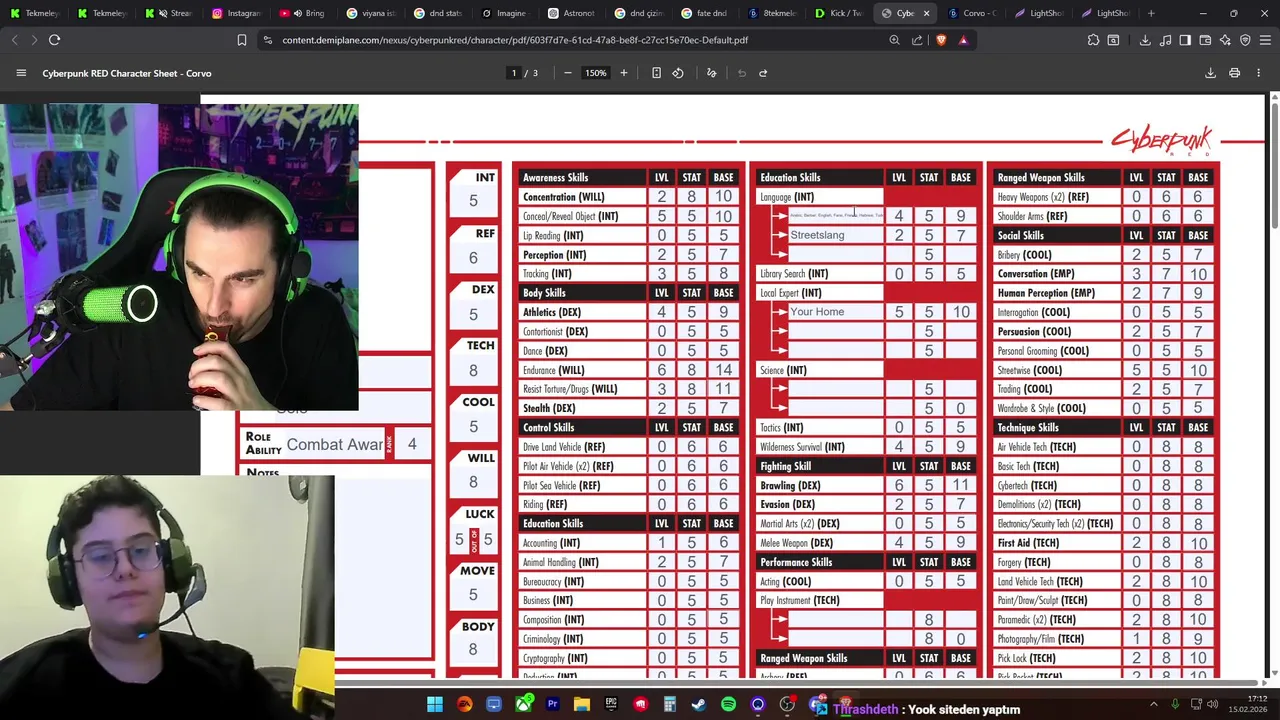Click the Persuasion (COOL) skill label
Viewport: 1280px width, 720px height.
click(1034, 331)
